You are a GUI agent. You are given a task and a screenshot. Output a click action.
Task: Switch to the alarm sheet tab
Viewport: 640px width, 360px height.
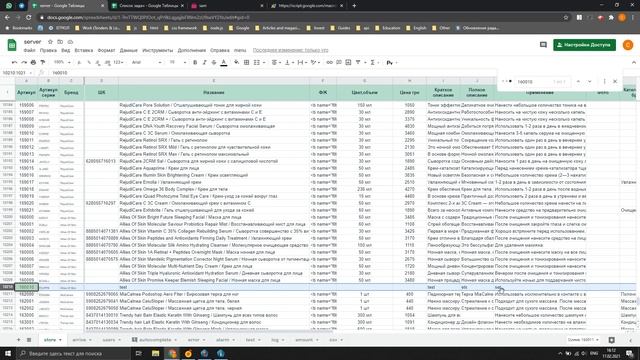[225, 340]
